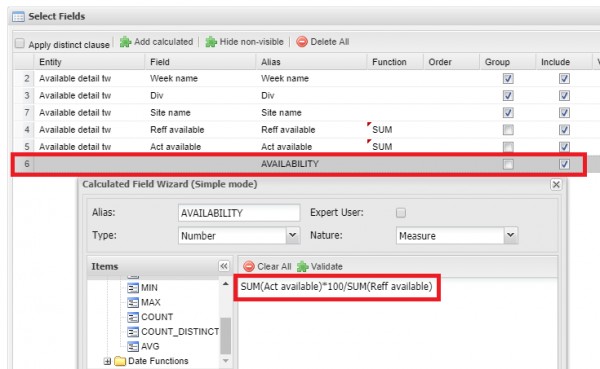The width and height of the screenshot is (600, 369).
Task: Select the COUNT tree item
Action: (x=157, y=317)
